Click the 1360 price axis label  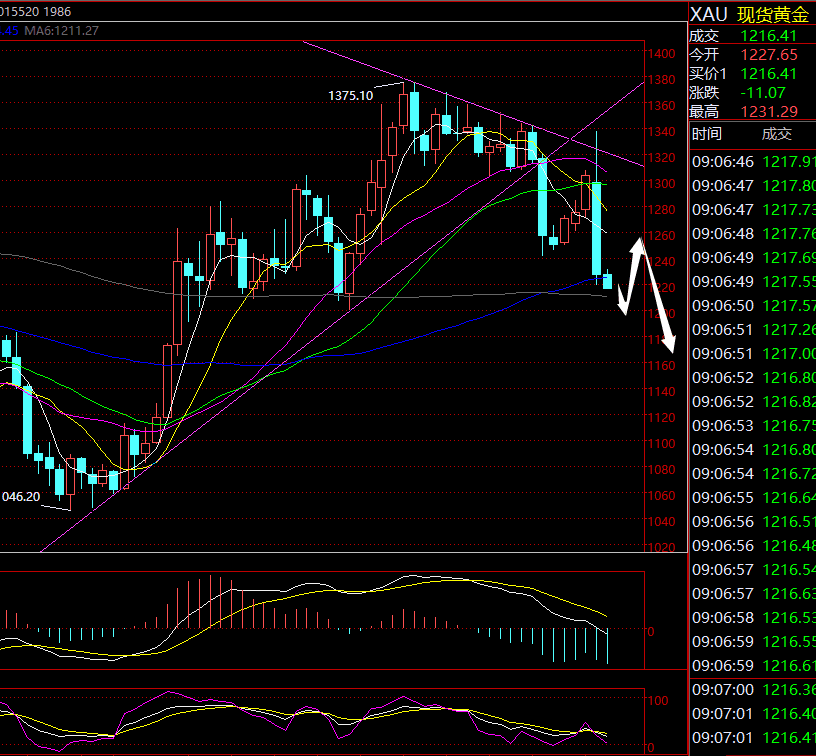[661, 106]
